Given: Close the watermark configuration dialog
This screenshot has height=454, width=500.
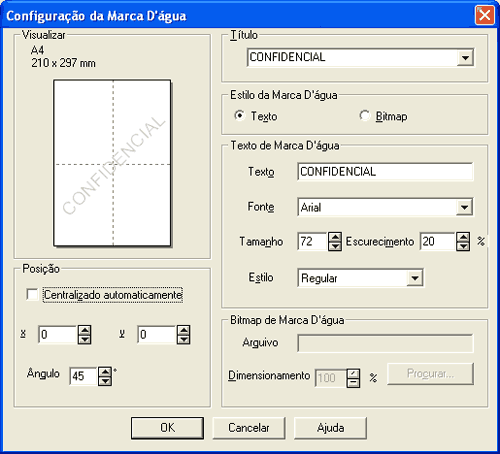Looking at the screenshot, I should tap(485, 15).
